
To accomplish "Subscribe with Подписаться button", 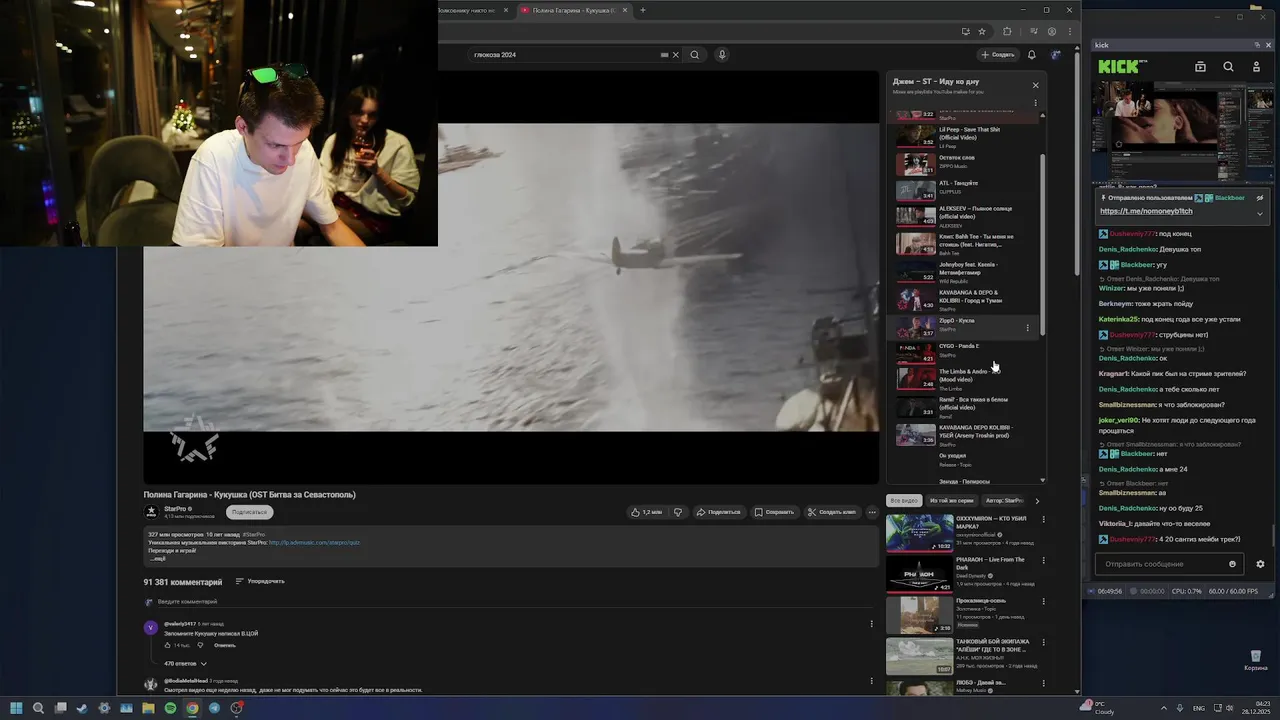I will 249,512.
